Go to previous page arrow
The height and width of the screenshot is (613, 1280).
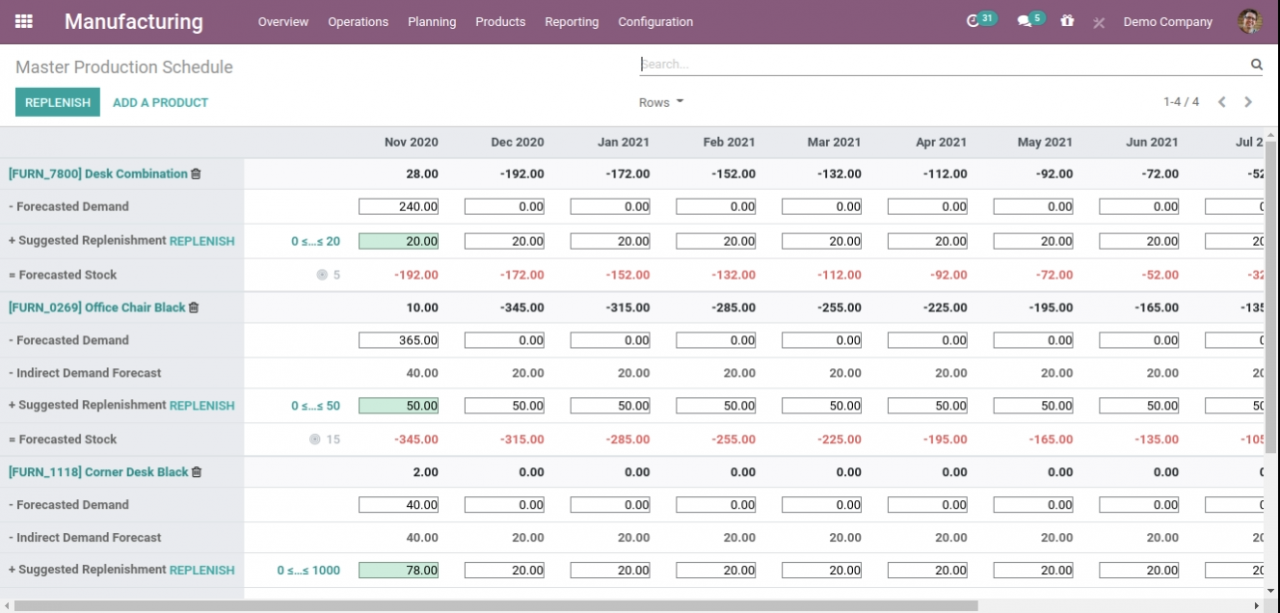(1222, 102)
